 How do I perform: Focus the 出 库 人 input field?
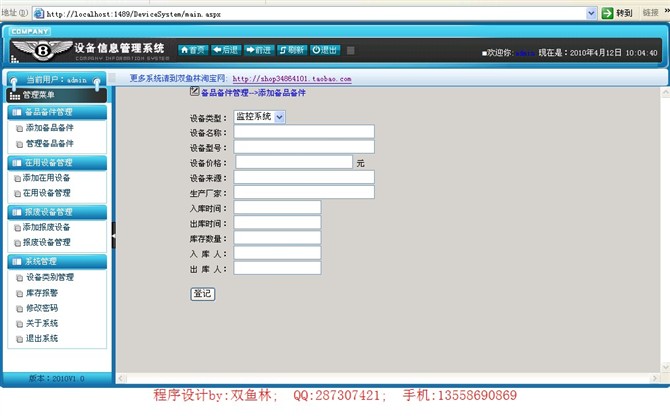pyautogui.click(x=277, y=268)
